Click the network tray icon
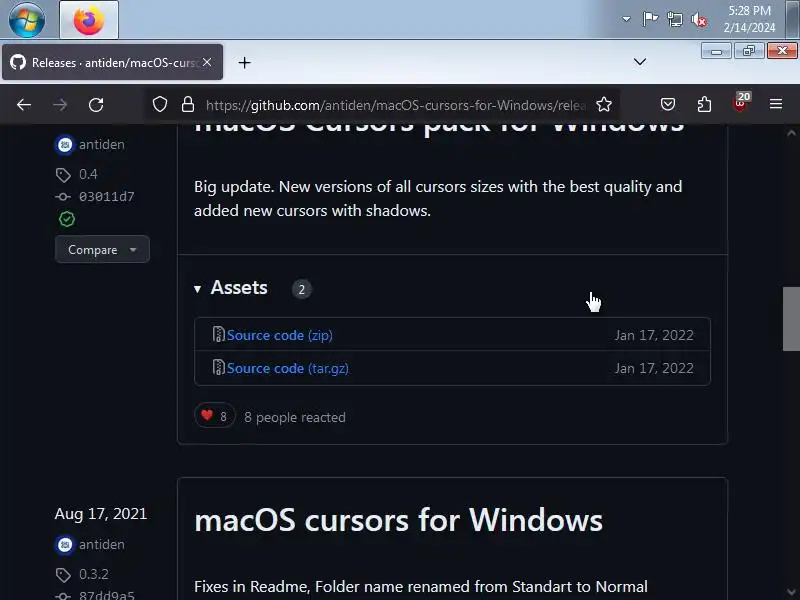 click(x=674, y=20)
